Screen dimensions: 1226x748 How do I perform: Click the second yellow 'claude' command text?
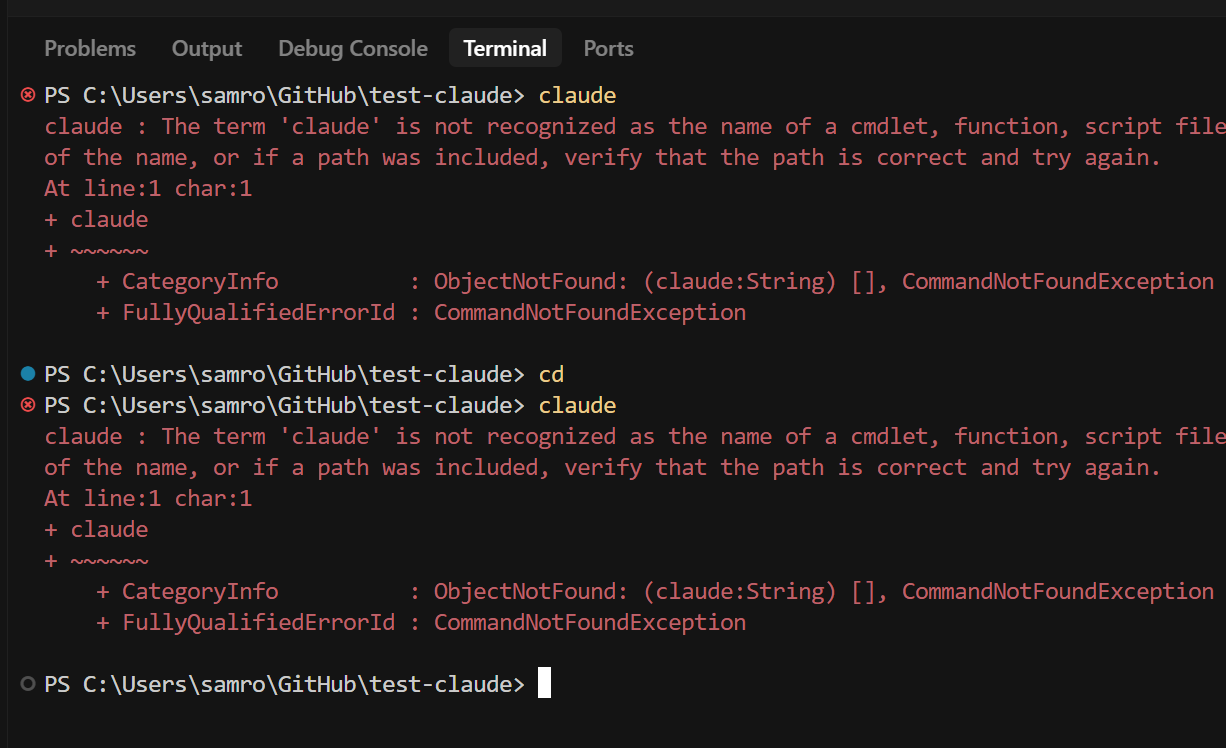[x=577, y=405]
